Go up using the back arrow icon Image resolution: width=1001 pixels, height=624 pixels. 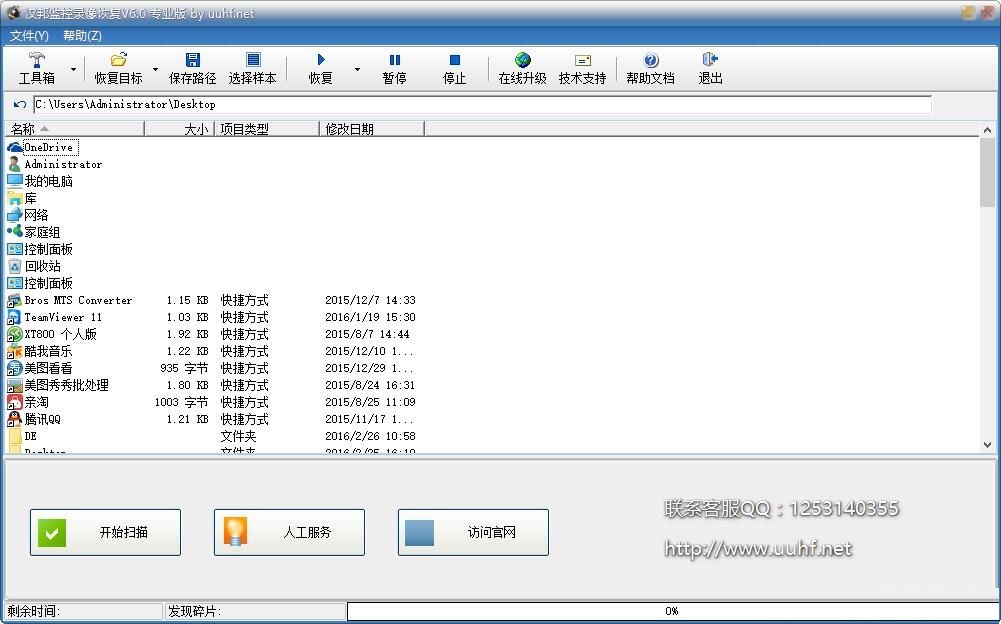20,104
